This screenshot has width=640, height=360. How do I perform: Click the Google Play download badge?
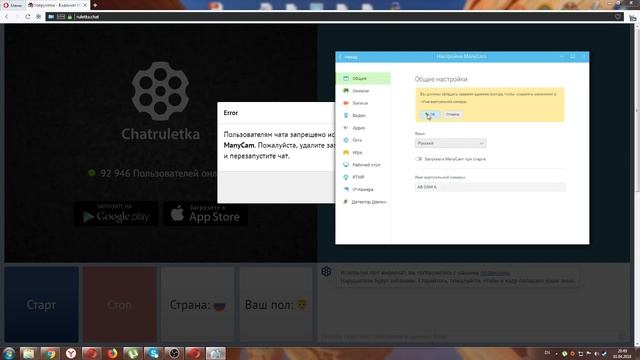tap(116, 213)
